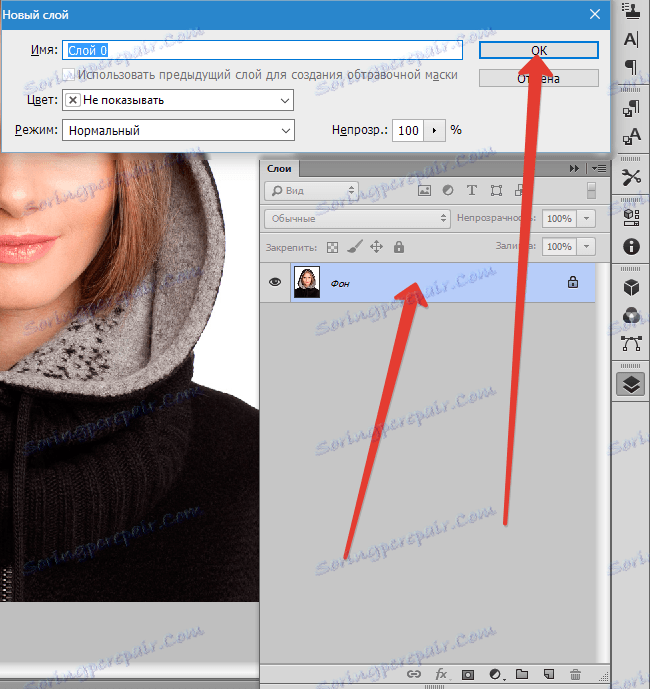Open the Info panel icon
This screenshot has height=689, width=650.
point(632,246)
